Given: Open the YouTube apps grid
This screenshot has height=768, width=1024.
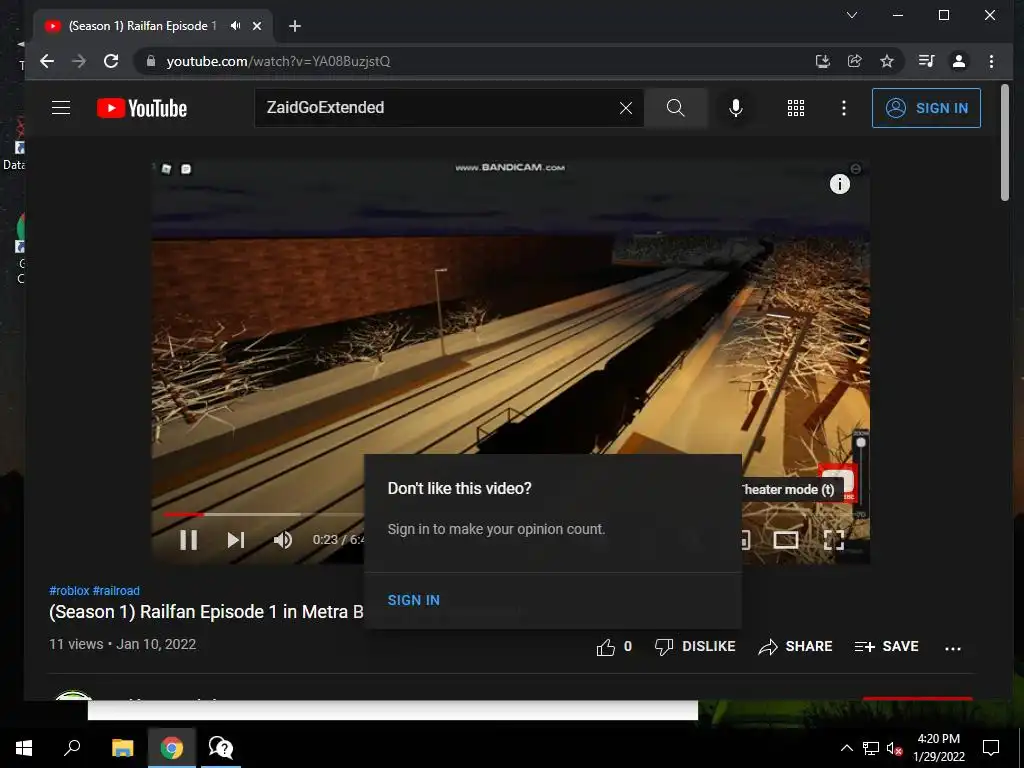Looking at the screenshot, I should pos(795,108).
